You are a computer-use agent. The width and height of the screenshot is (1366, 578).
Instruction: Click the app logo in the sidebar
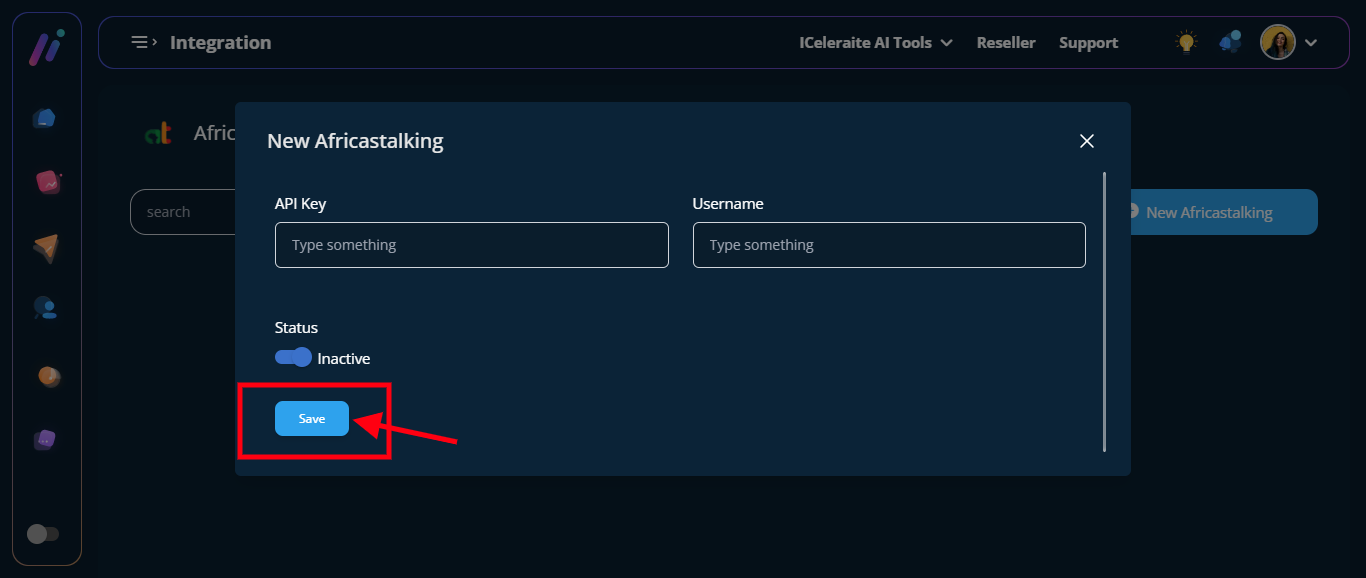(46, 47)
